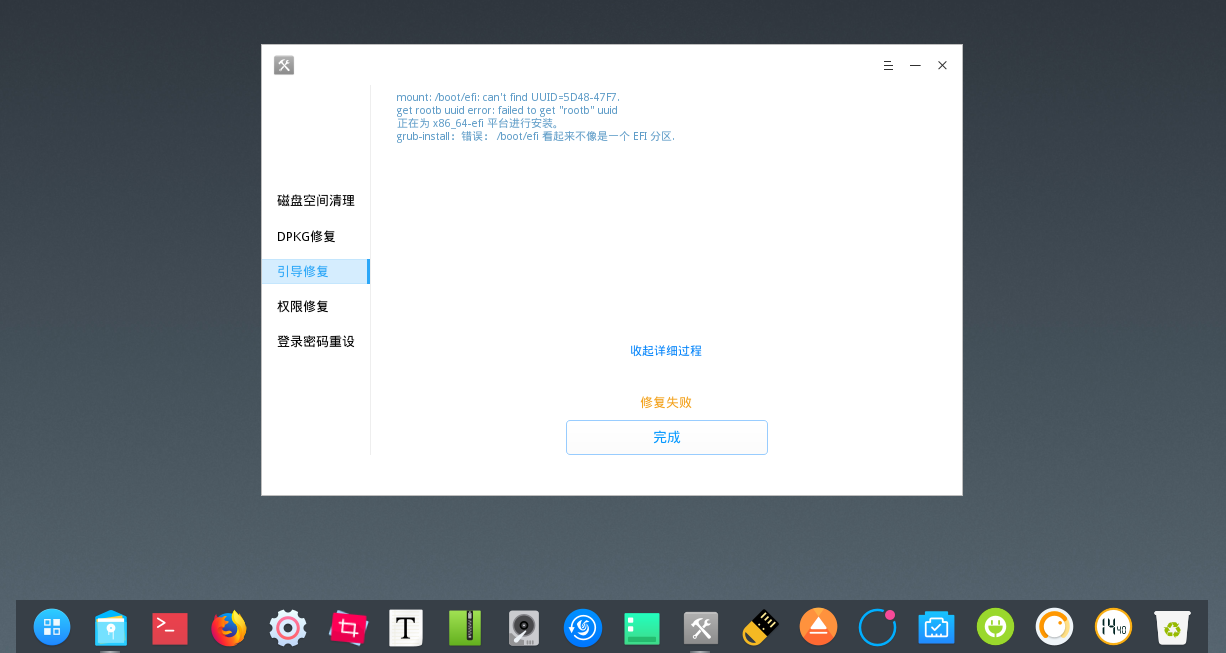The width and height of the screenshot is (1226, 653).
Task: Open Control Center settings from dock
Action: click(x=287, y=628)
